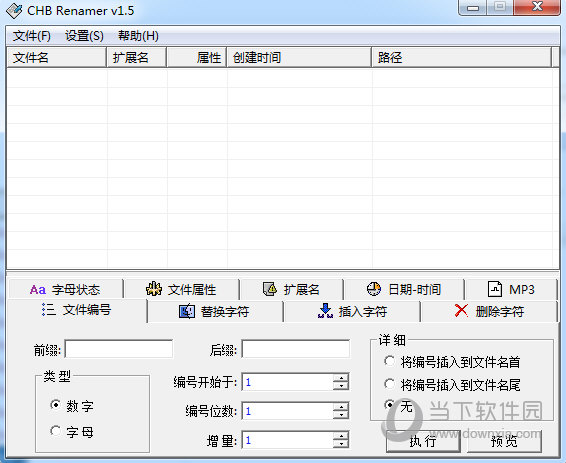Minimize the CHB Renamer window

coord(473,7)
